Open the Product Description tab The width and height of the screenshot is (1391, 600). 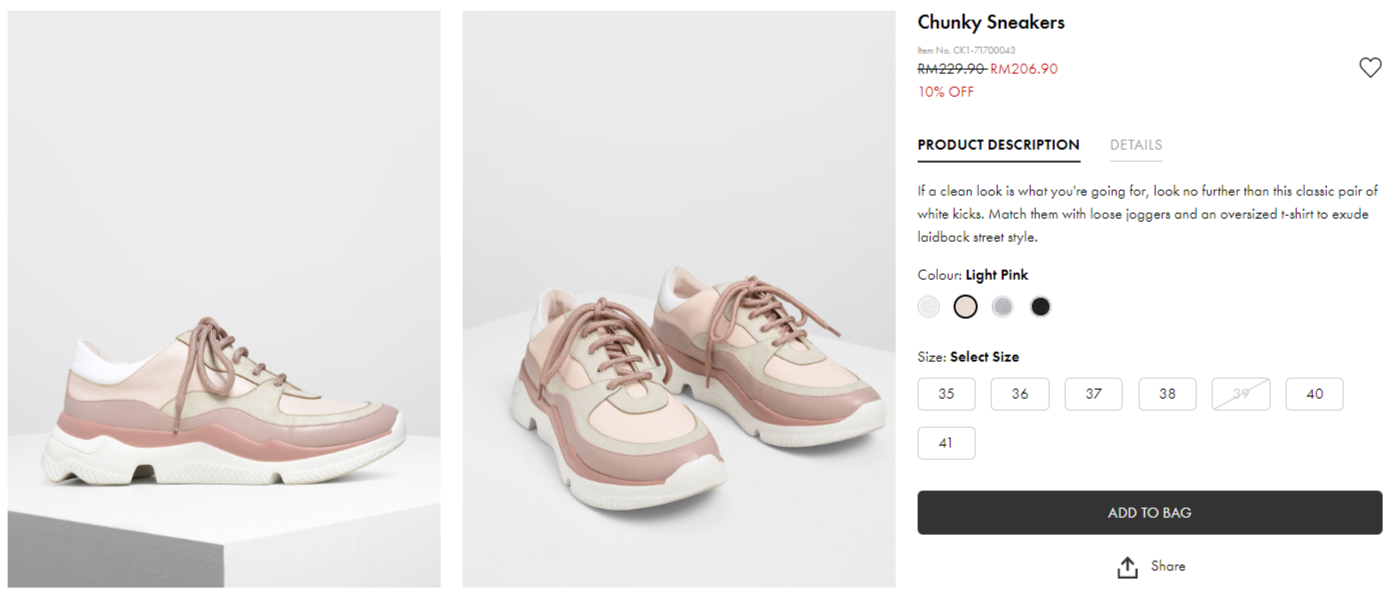click(998, 145)
